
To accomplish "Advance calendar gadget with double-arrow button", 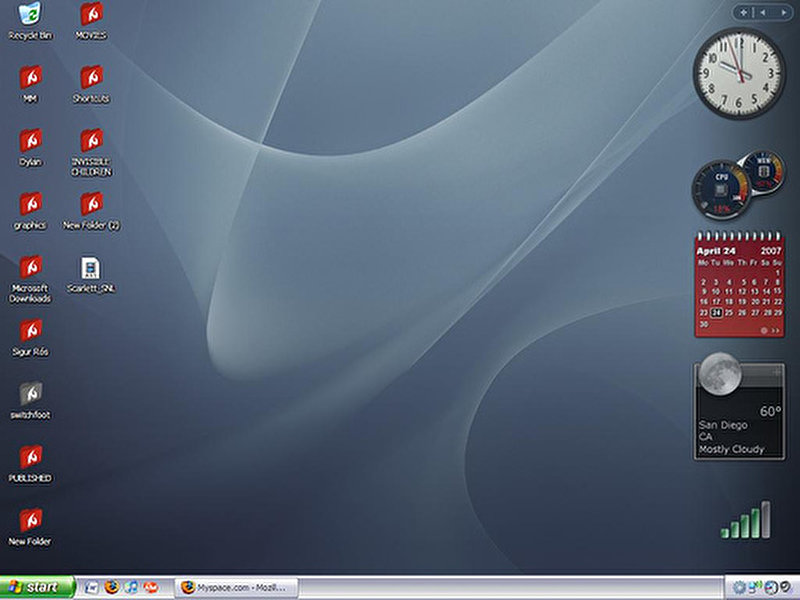I will pyautogui.click(x=776, y=329).
